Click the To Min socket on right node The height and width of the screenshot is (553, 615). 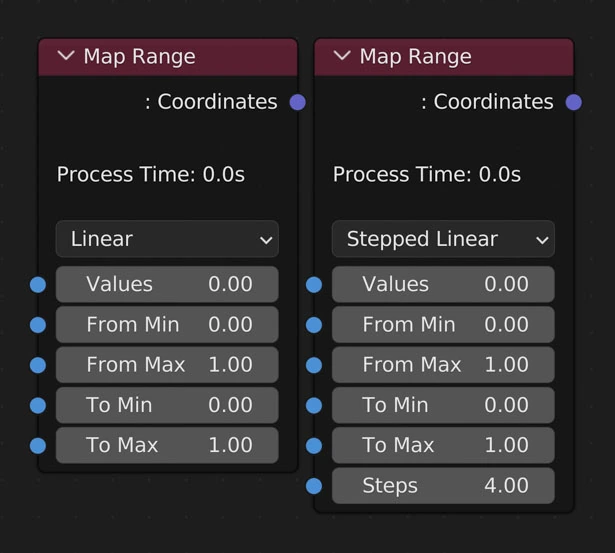click(314, 405)
